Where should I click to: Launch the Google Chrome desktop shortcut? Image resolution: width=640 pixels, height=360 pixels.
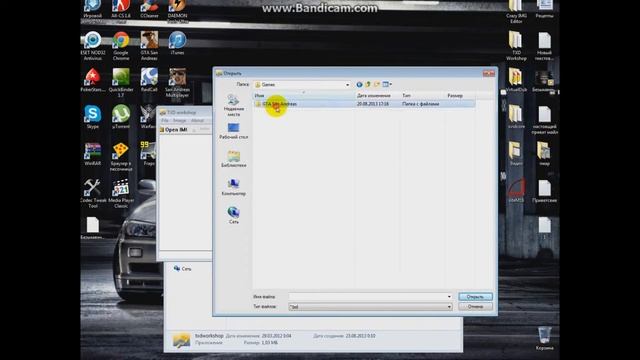click(121, 46)
